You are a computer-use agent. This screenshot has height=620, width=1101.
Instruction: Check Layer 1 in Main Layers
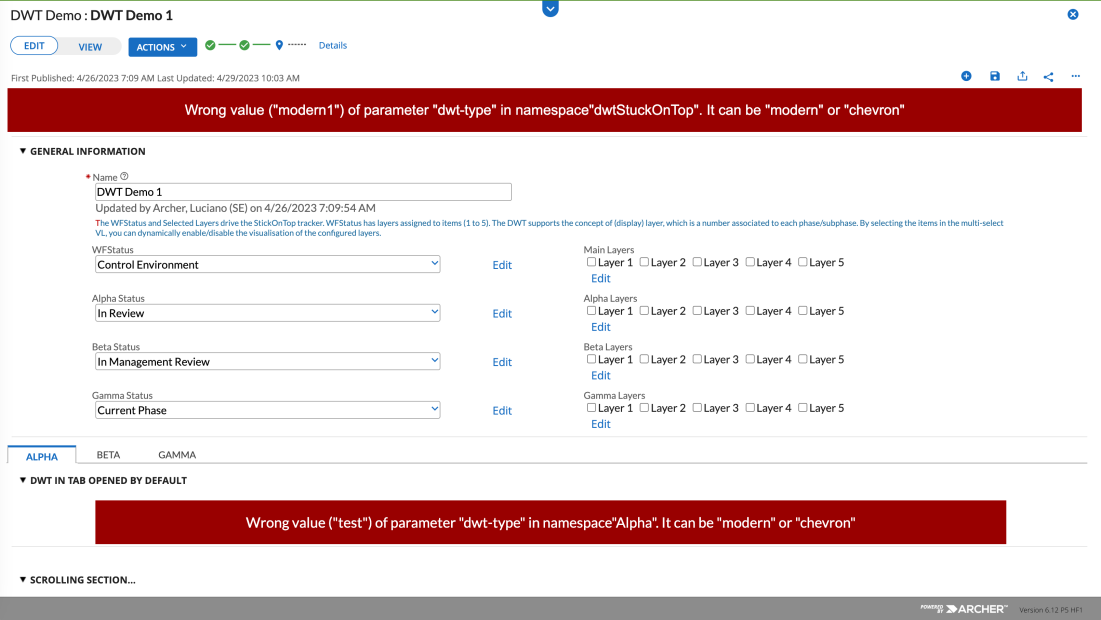click(x=591, y=262)
